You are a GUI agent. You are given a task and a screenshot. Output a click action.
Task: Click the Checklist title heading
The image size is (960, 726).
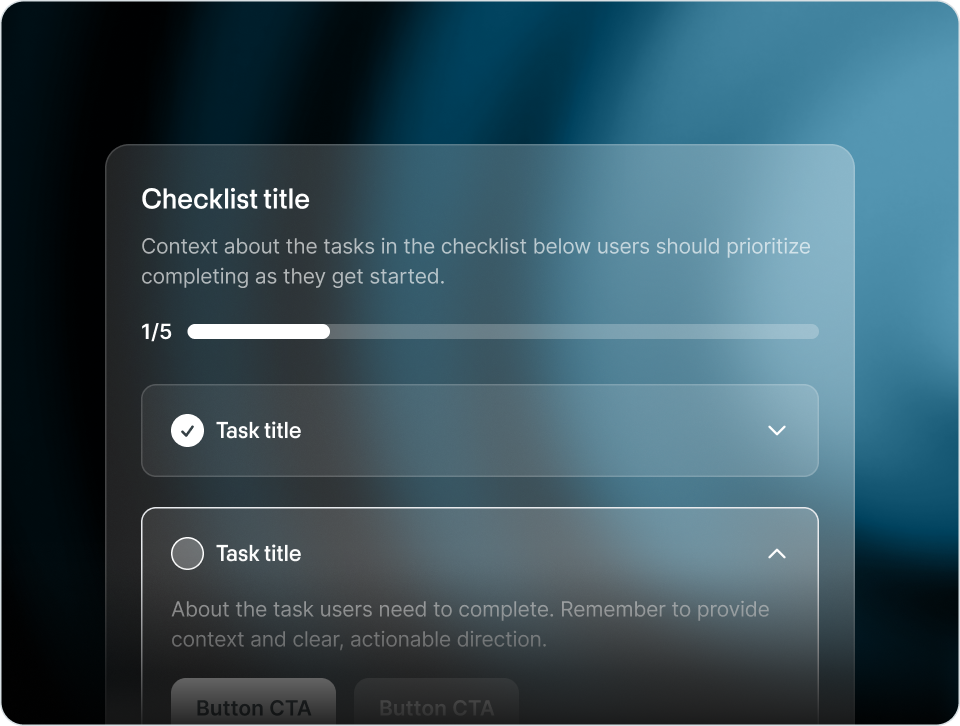[225, 200]
